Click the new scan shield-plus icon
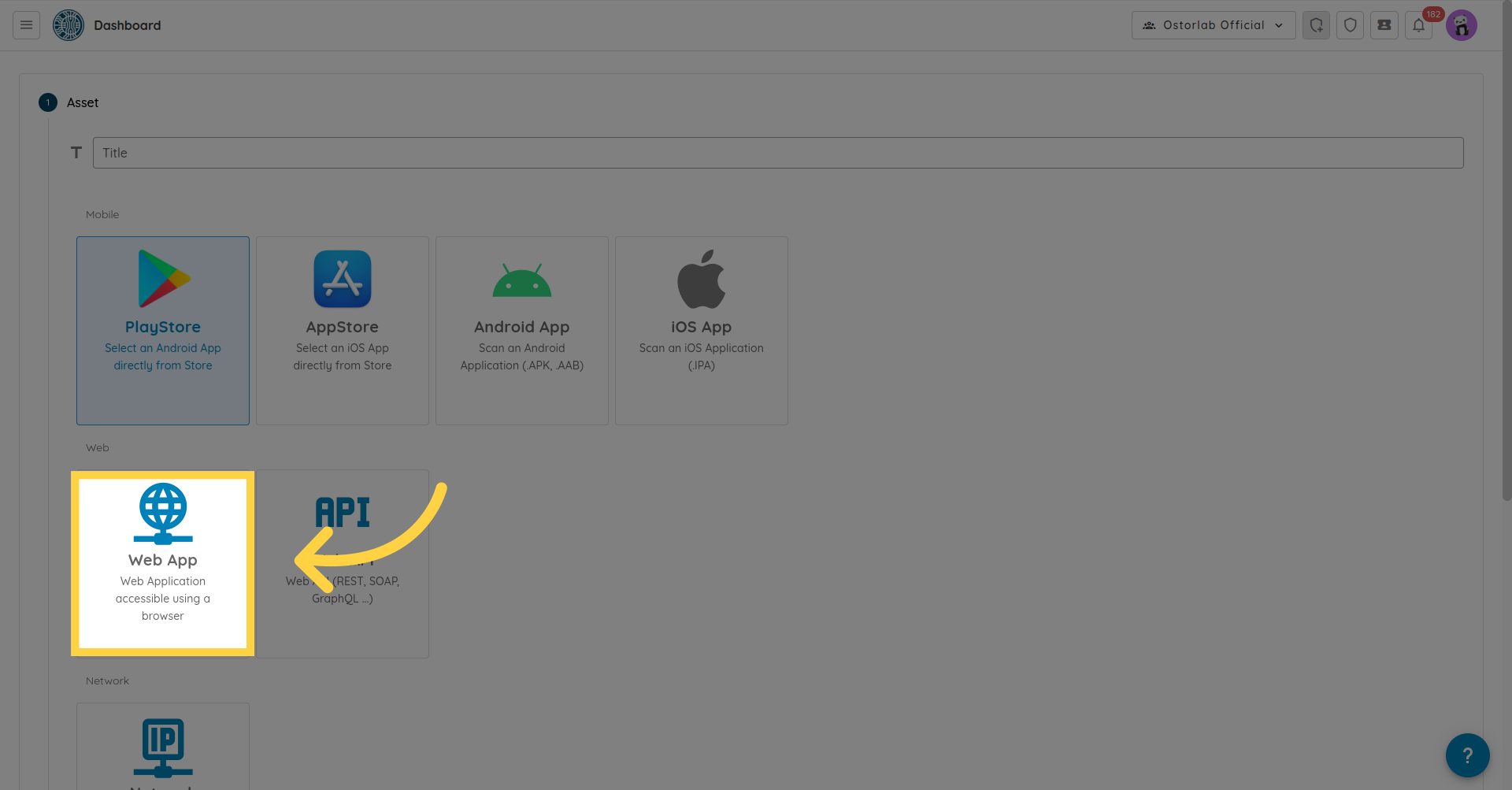 coord(1316,25)
